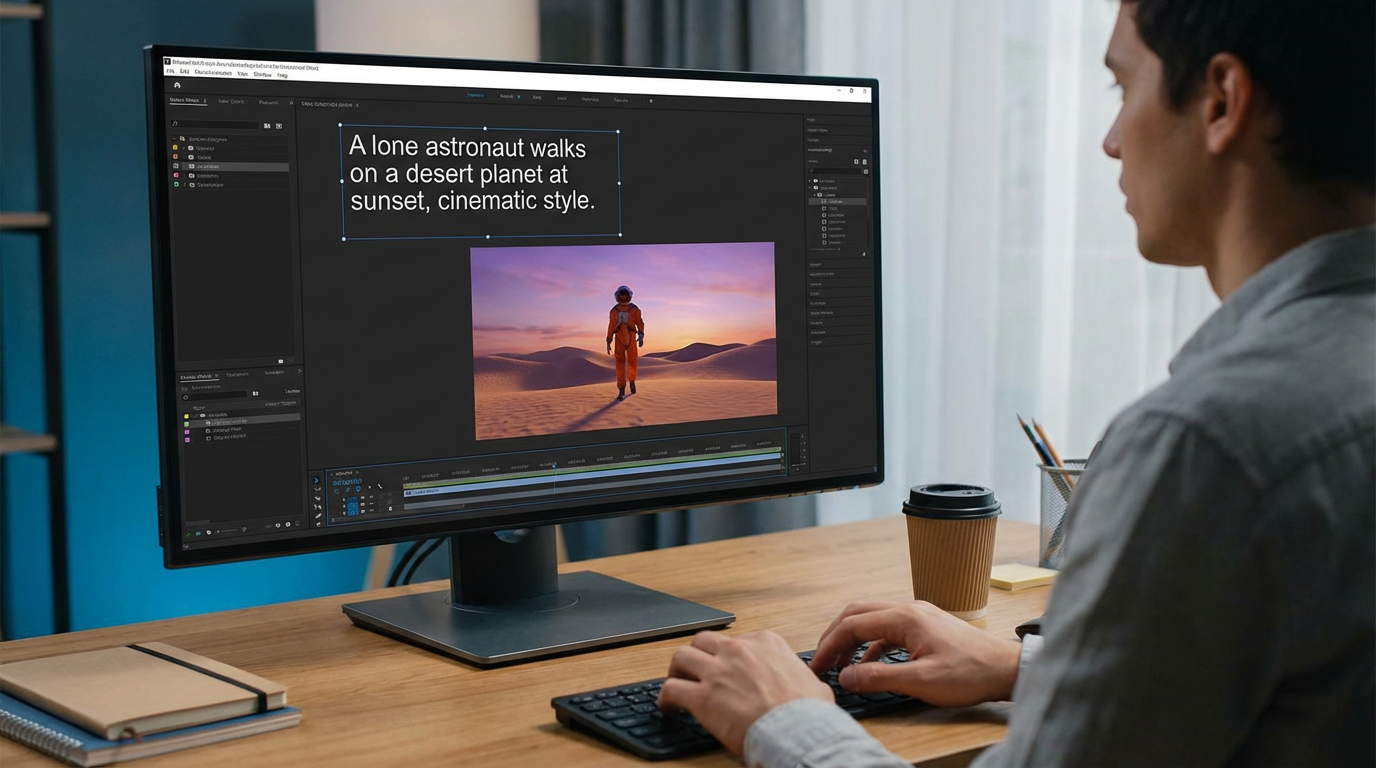This screenshot has height=768, width=1376.
Task: Click the Help menu item
Action: pos(281,75)
